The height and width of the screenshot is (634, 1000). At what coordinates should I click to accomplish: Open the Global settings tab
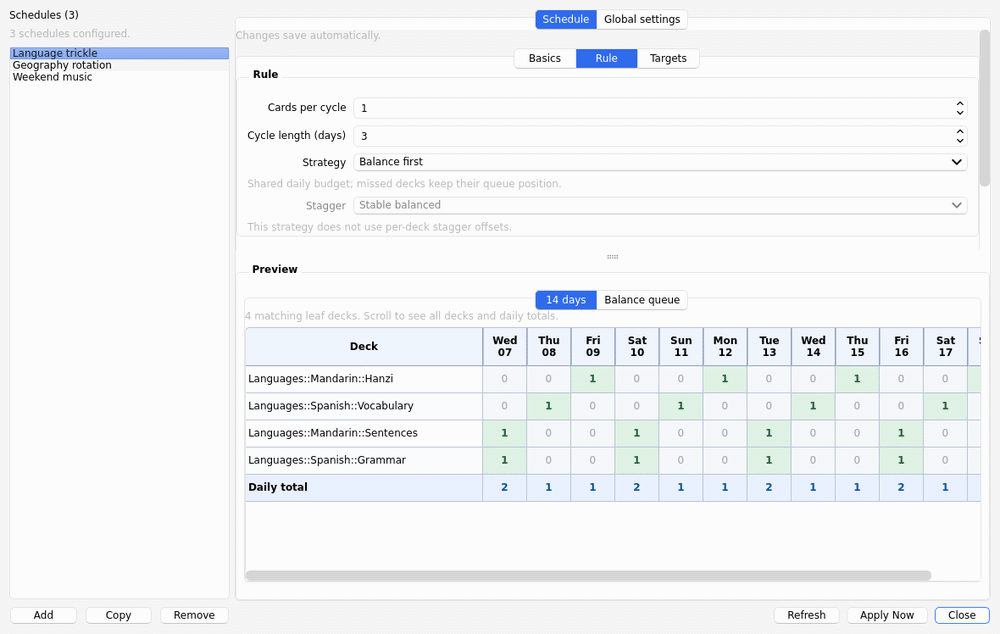[642, 19]
